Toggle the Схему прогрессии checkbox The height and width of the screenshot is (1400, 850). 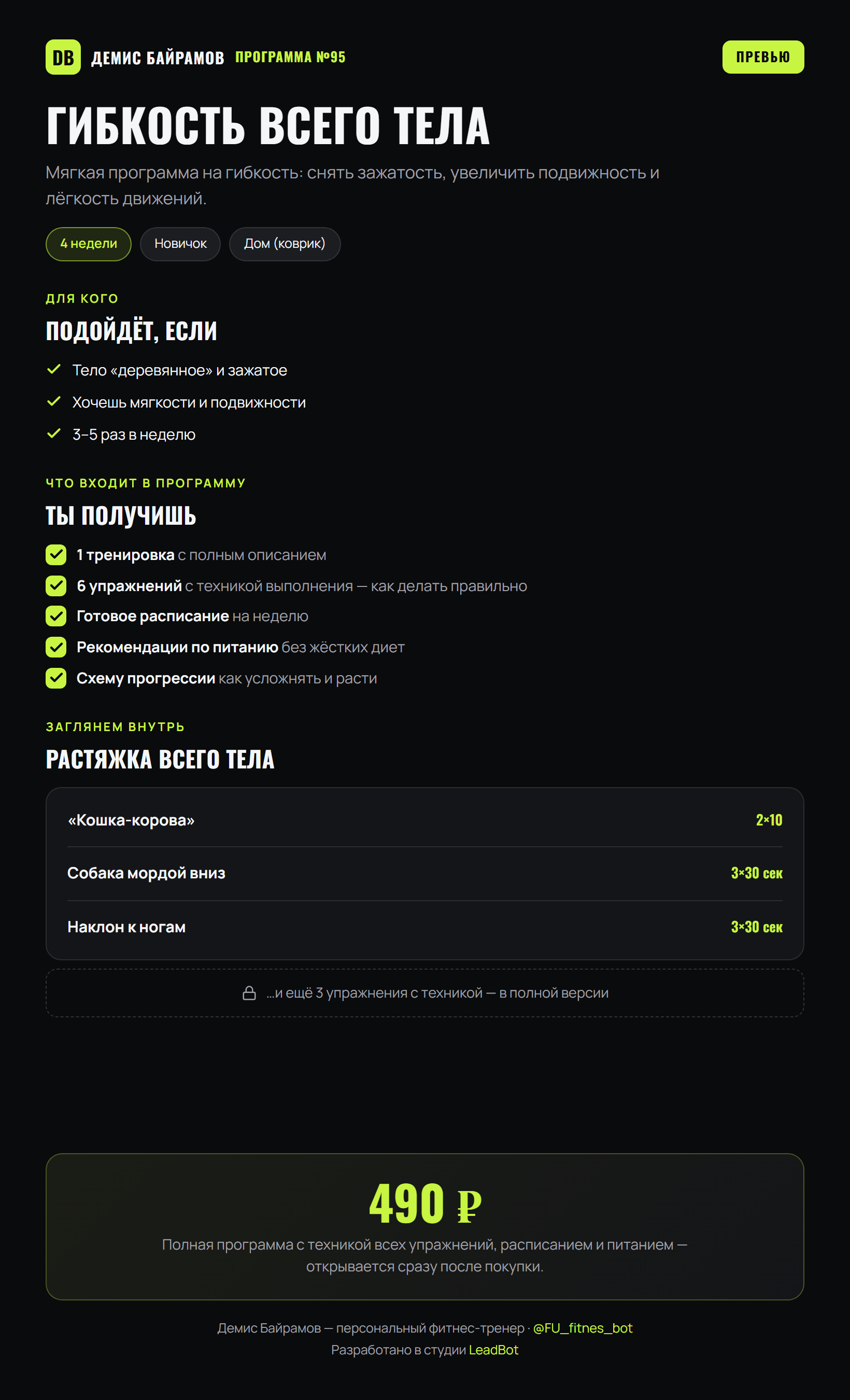point(56,678)
